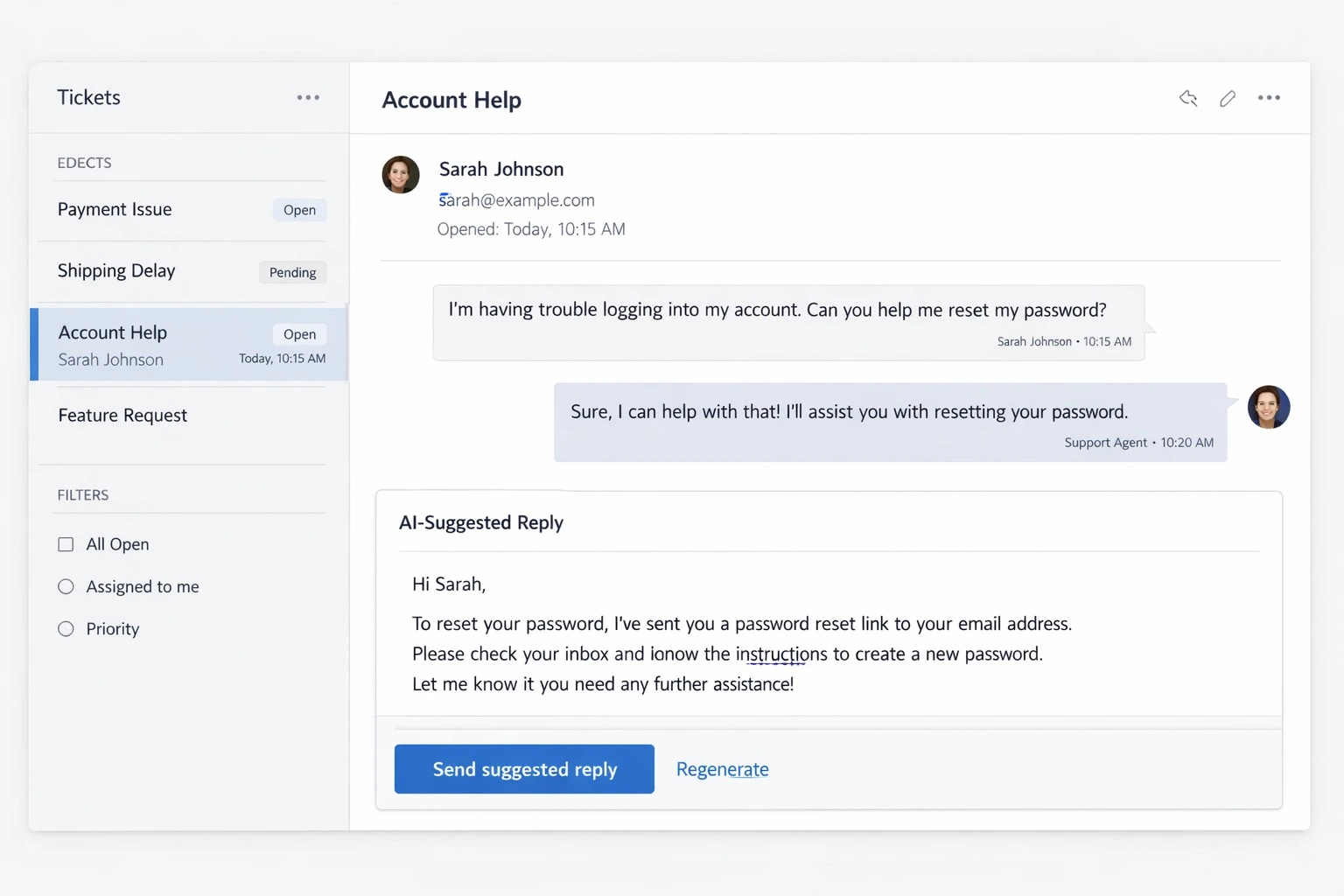Image resolution: width=1344 pixels, height=896 pixels.
Task: Click the Tickets sidebar title
Action: click(89, 97)
